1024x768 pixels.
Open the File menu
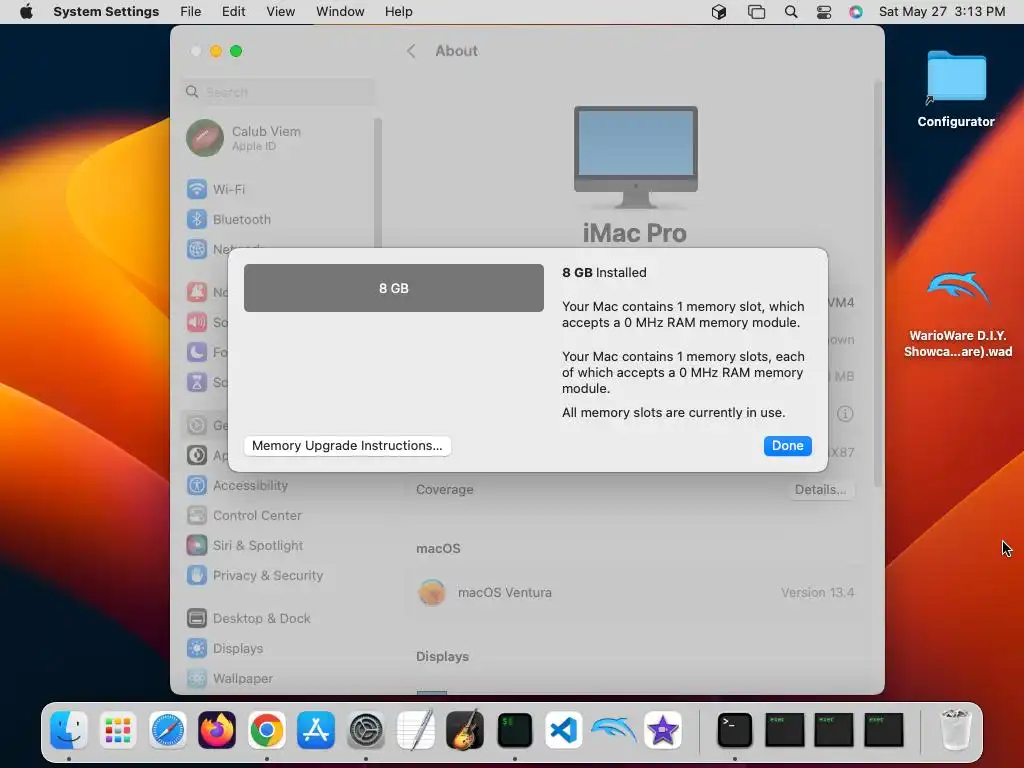click(191, 12)
